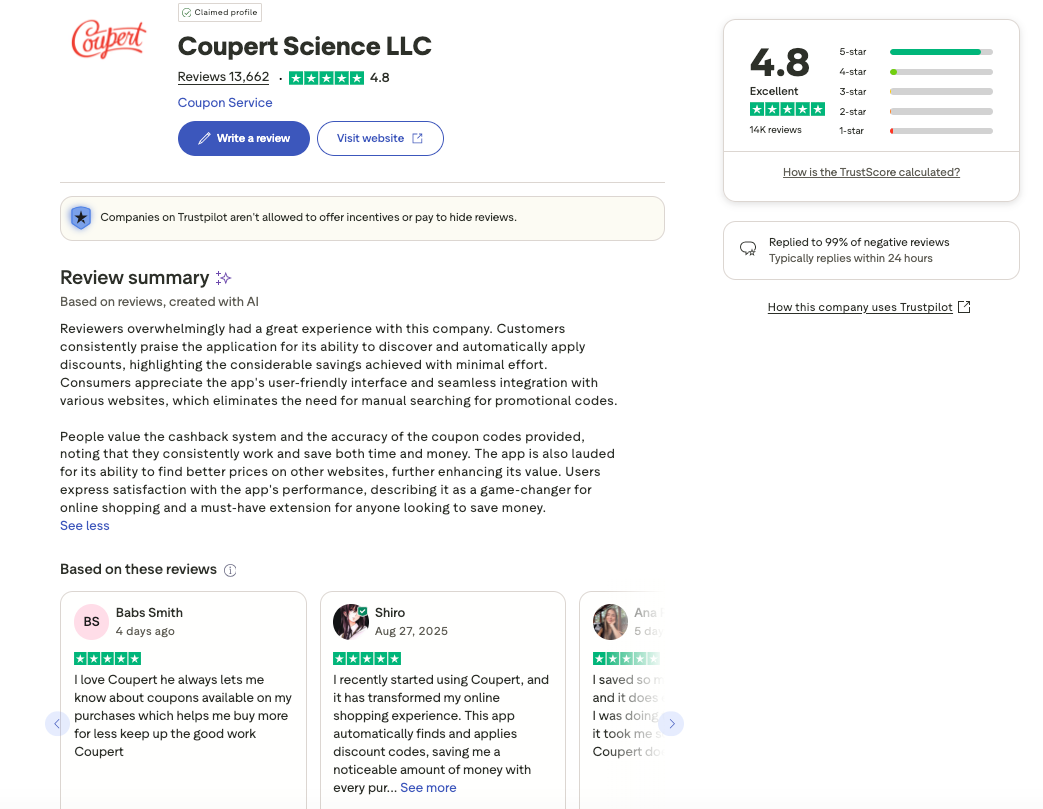The width and height of the screenshot is (1043, 809).
Task: Click the five-star rating on Babs Smith's review
Action: [107, 659]
